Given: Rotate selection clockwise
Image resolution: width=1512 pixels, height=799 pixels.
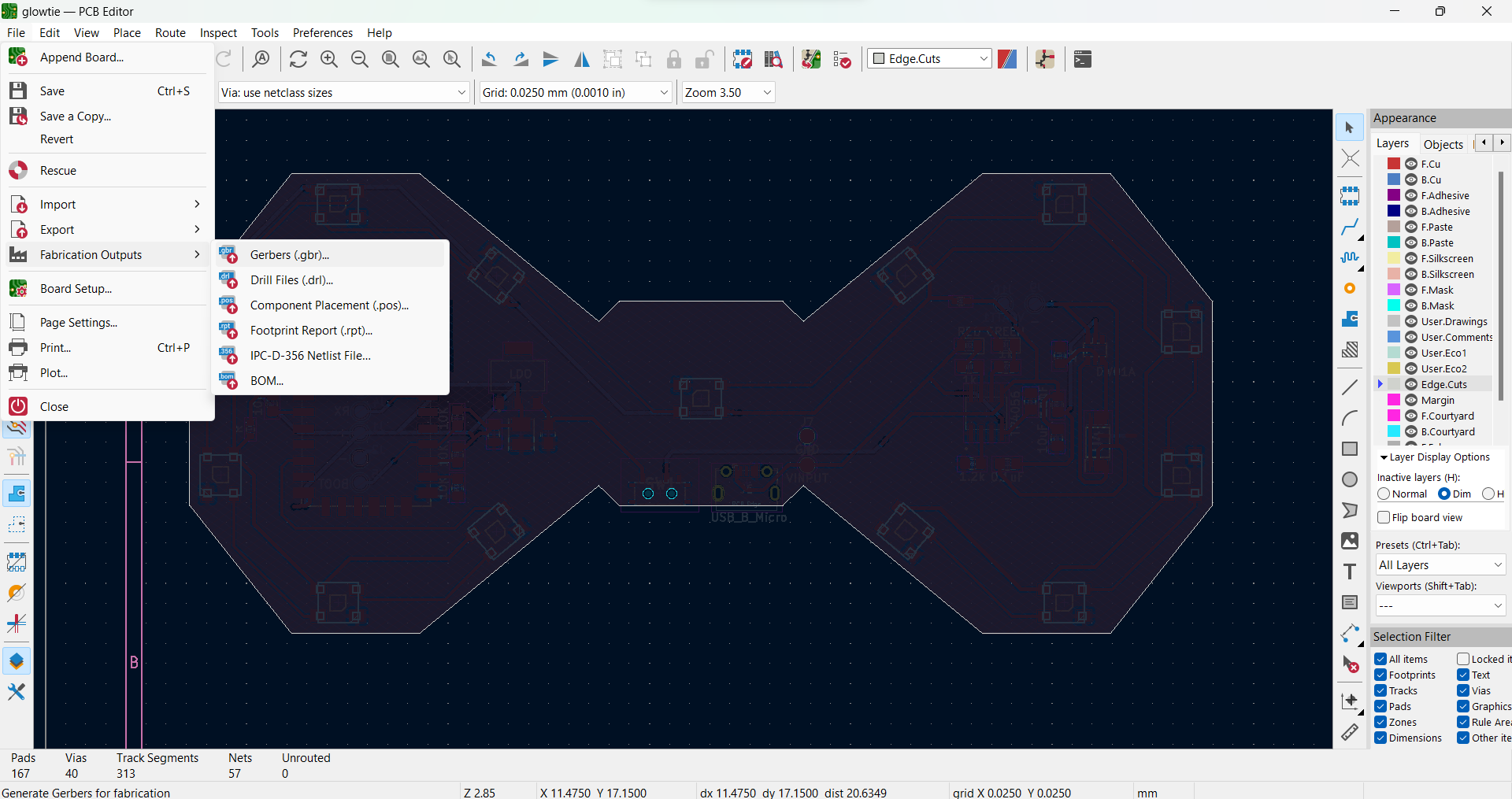Looking at the screenshot, I should coord(521,59).
